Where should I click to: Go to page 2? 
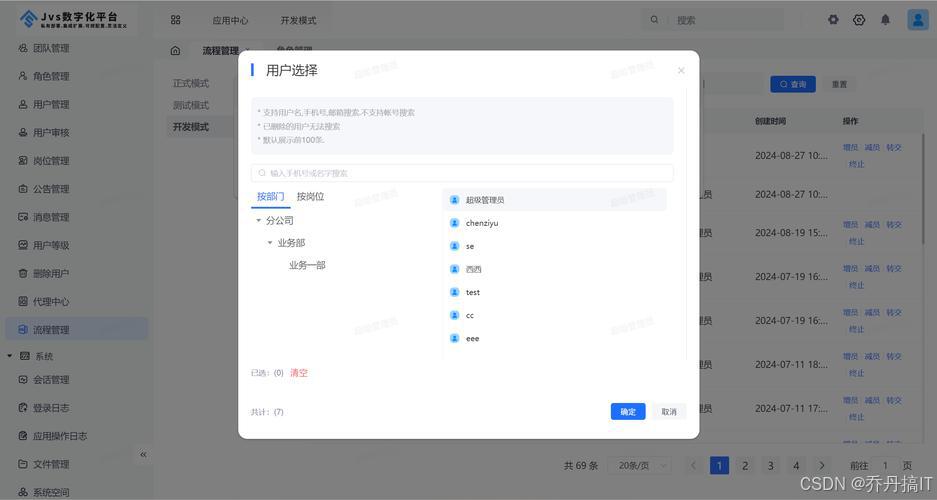(x=745, y=465)
